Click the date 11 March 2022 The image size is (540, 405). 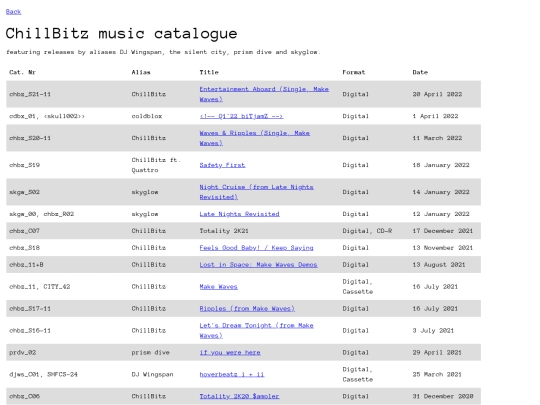[437, 138]
